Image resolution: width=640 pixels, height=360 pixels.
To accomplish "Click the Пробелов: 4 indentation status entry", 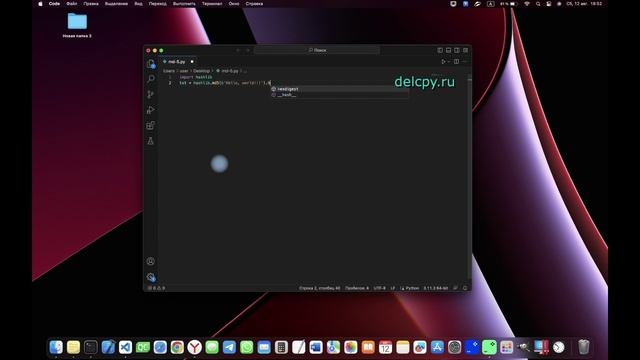I will 357,288.
